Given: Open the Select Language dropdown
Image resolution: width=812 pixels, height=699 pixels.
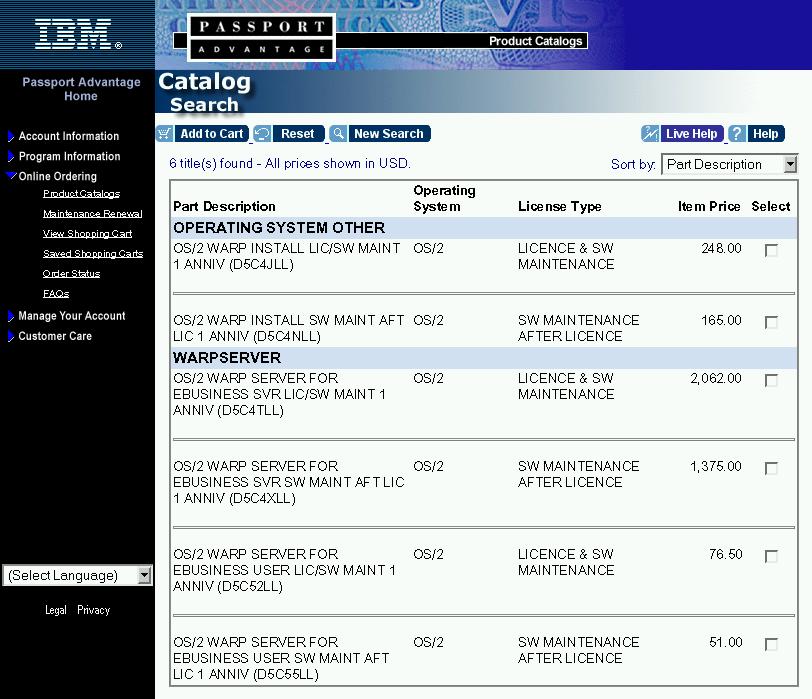Looking at the screenshot, I should (x=78, y=575).
